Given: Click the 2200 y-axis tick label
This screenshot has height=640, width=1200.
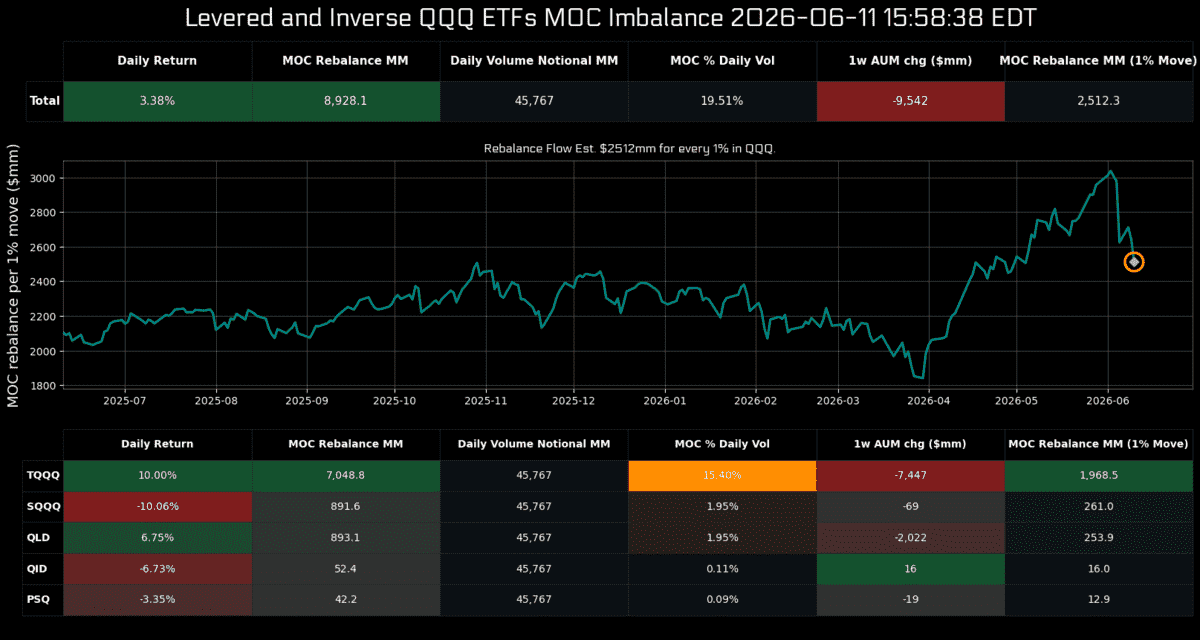Looking at the screenshot, I should (43, 317).
